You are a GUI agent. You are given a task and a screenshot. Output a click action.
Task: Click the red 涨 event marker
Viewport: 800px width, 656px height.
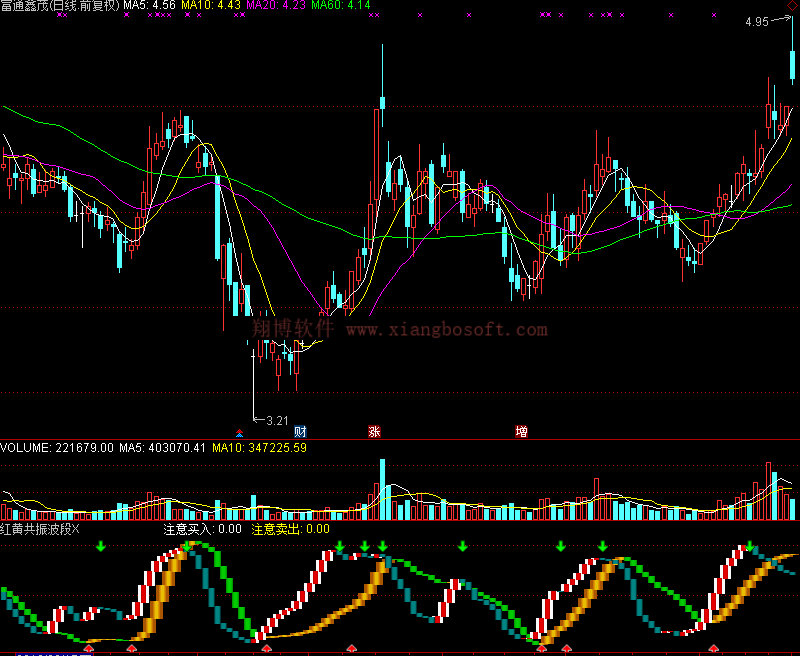[374, 432]
